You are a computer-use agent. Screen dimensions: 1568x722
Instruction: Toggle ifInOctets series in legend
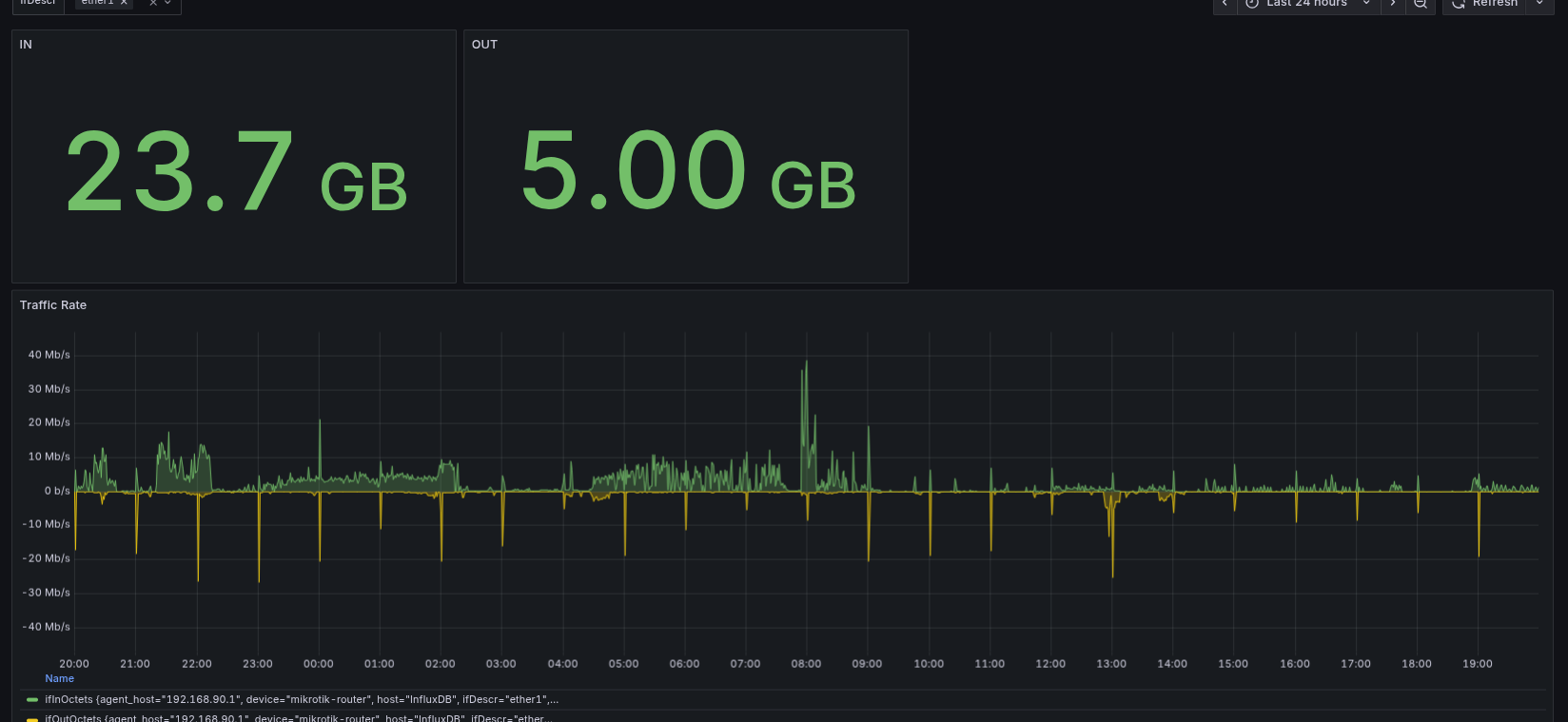(x=301, y=699)
